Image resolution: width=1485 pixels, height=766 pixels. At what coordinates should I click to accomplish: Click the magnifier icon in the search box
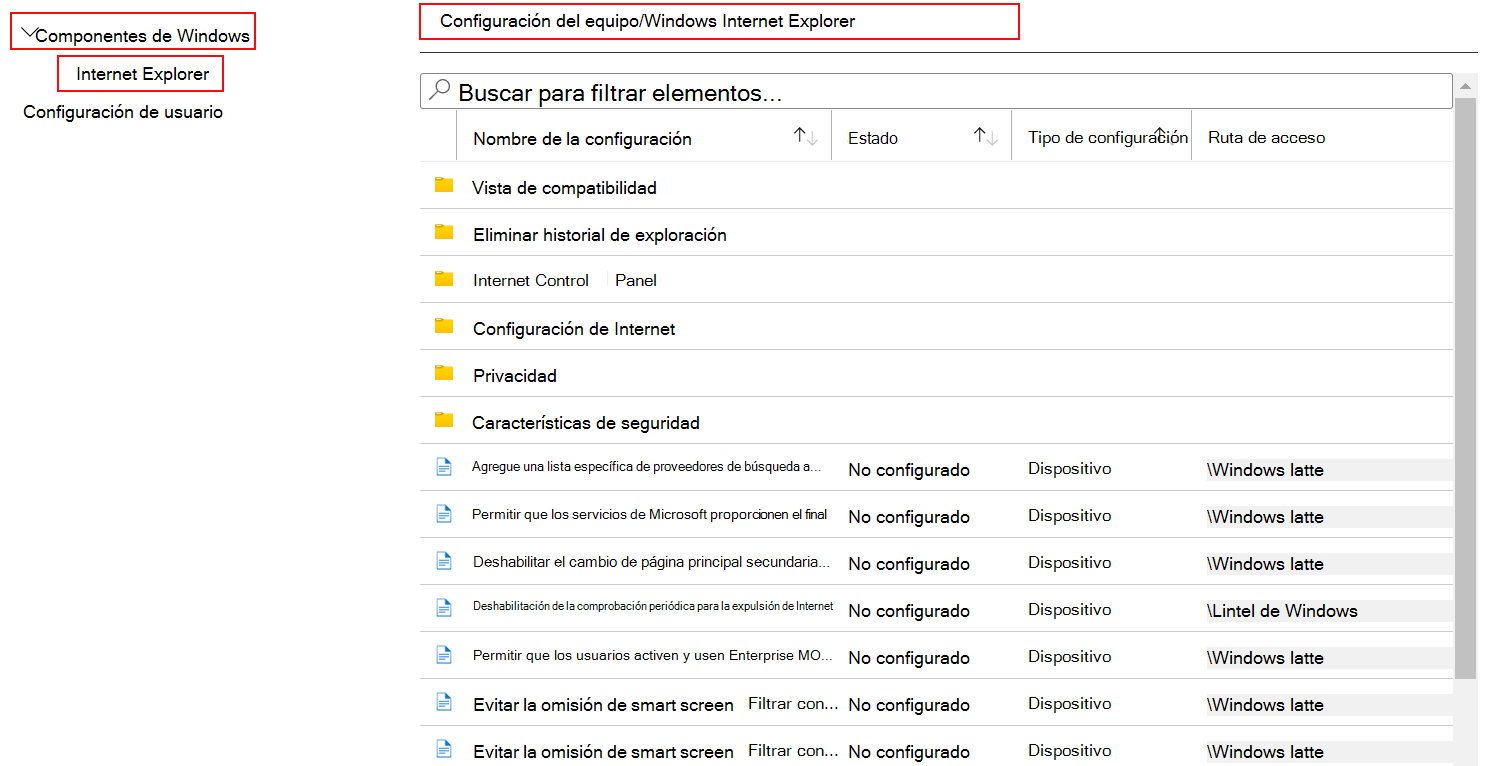pos(439,91)
